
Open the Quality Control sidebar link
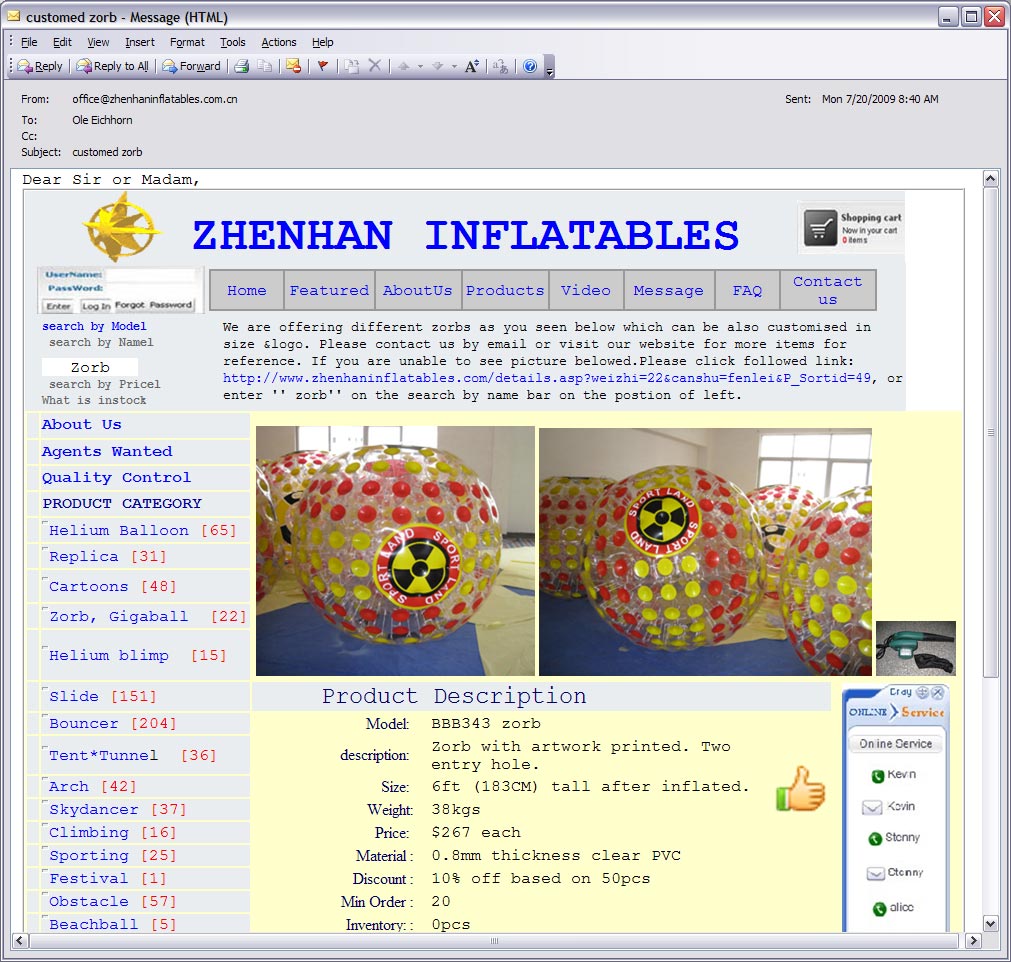pyautogui.click(x=116, y=478)
